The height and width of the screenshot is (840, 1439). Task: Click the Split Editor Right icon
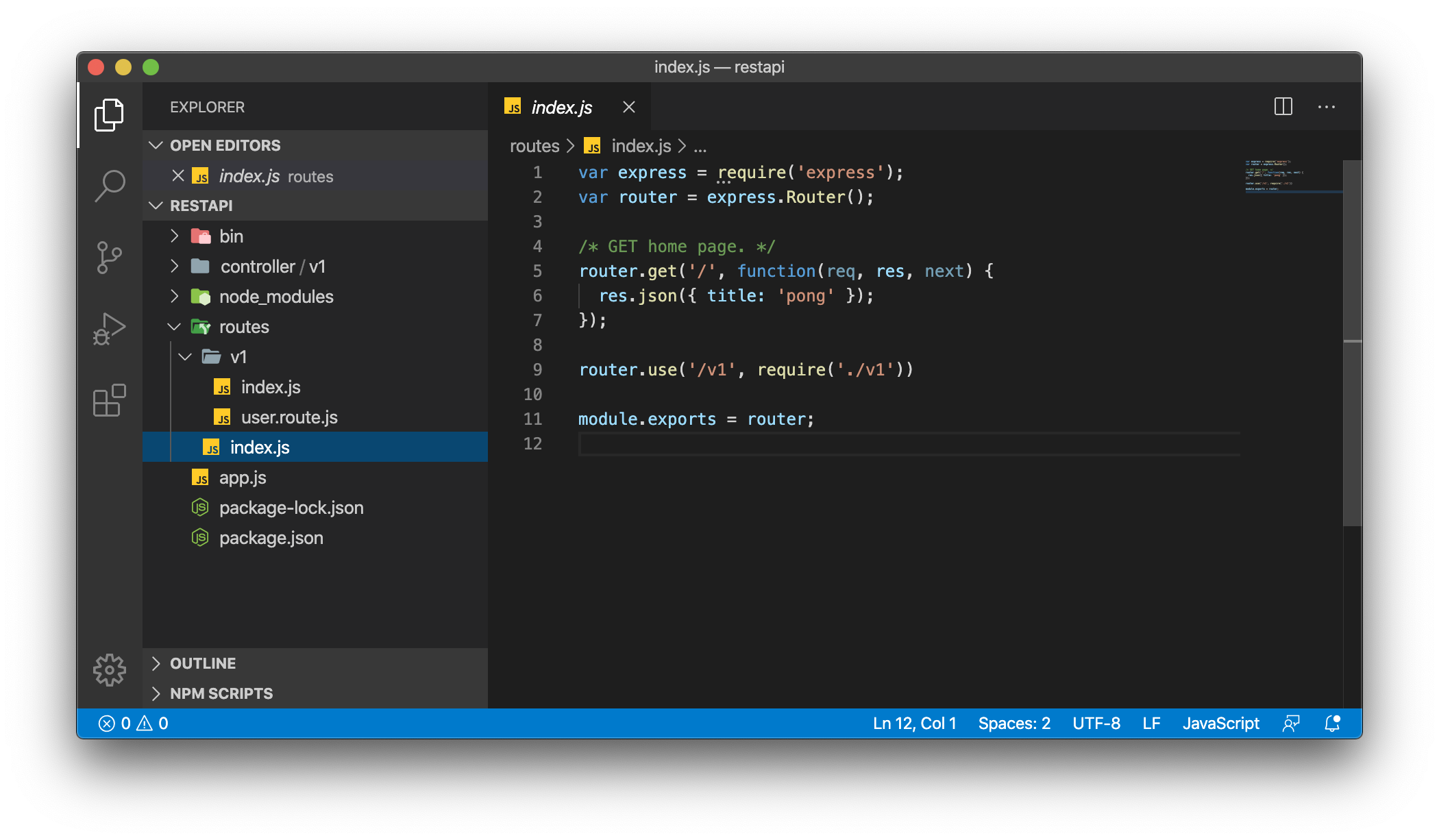(1283, 107)
